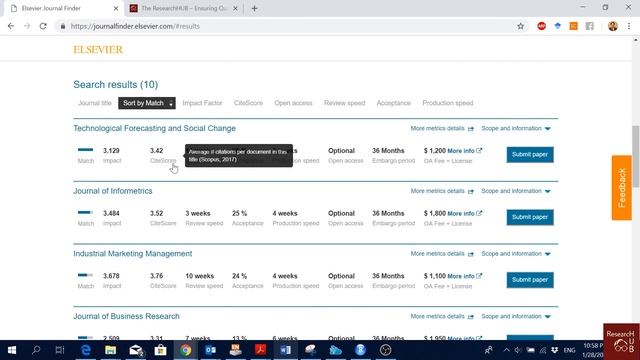More metrics details for Journal of Informetrics

pyautogui.click(x=442, y=191)
